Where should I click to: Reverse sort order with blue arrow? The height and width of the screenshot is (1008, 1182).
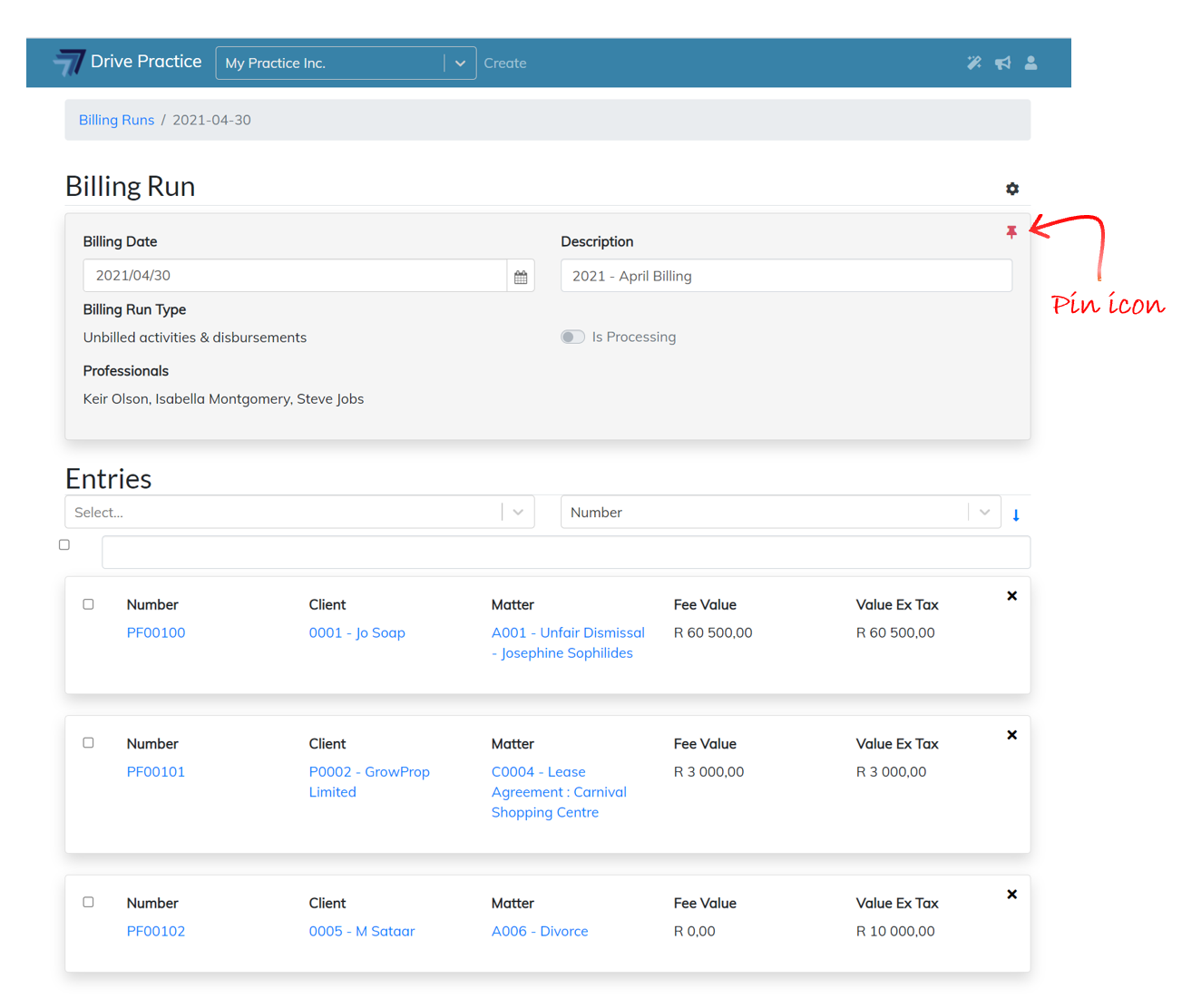pyautogui.click(x=1016, y=515)
